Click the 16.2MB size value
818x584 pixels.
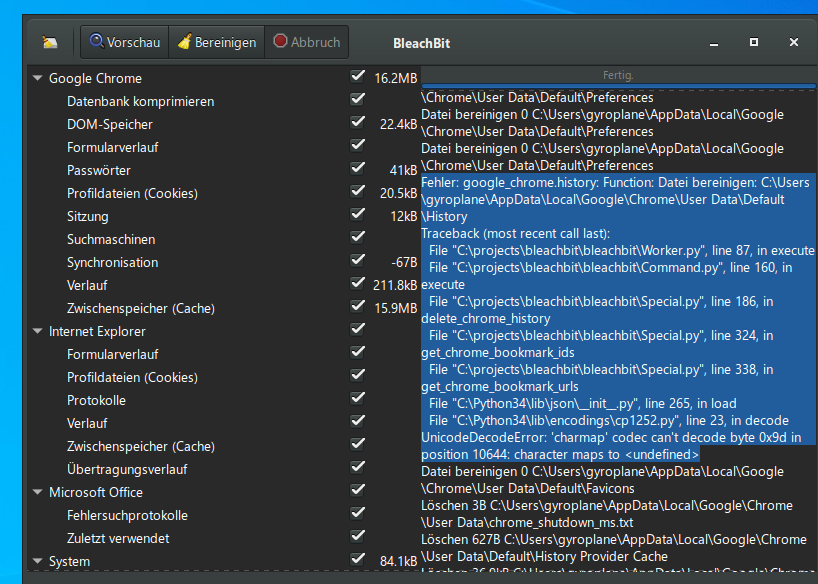pos(395,78)
